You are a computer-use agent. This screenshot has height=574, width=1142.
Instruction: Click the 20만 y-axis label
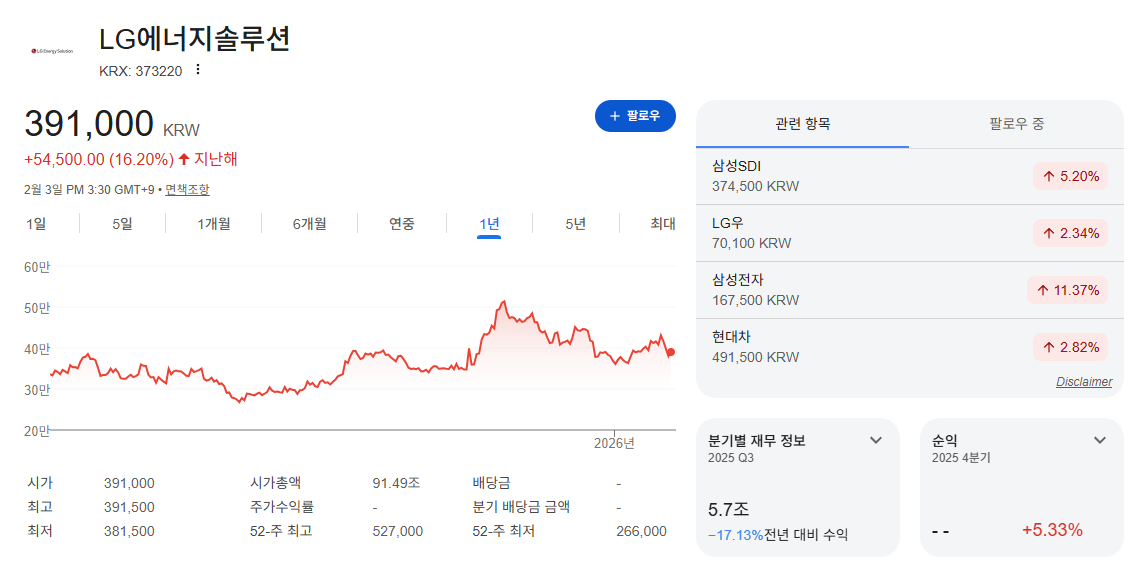(37, 430)
